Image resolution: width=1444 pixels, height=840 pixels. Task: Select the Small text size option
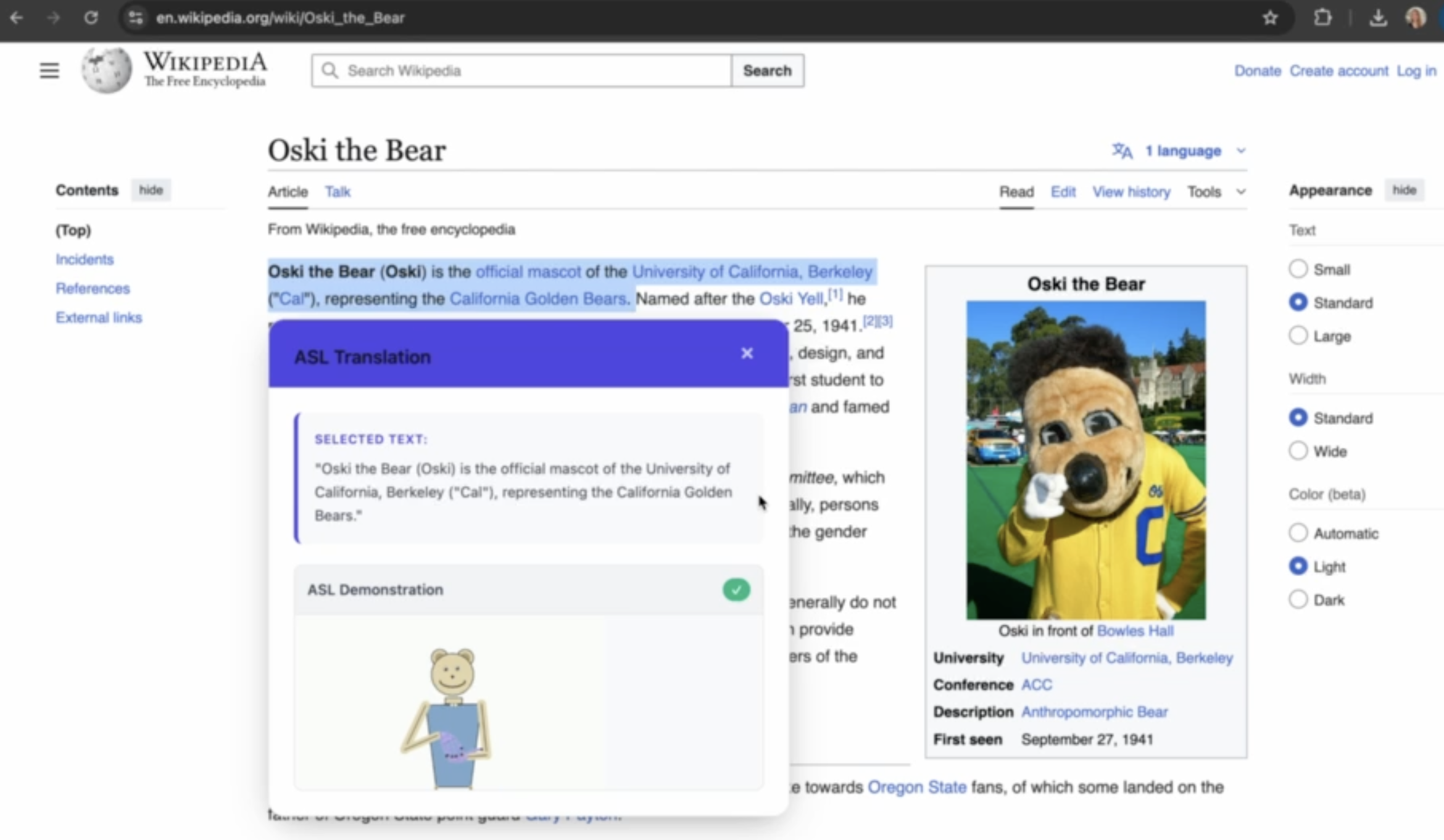point(1298,269)
